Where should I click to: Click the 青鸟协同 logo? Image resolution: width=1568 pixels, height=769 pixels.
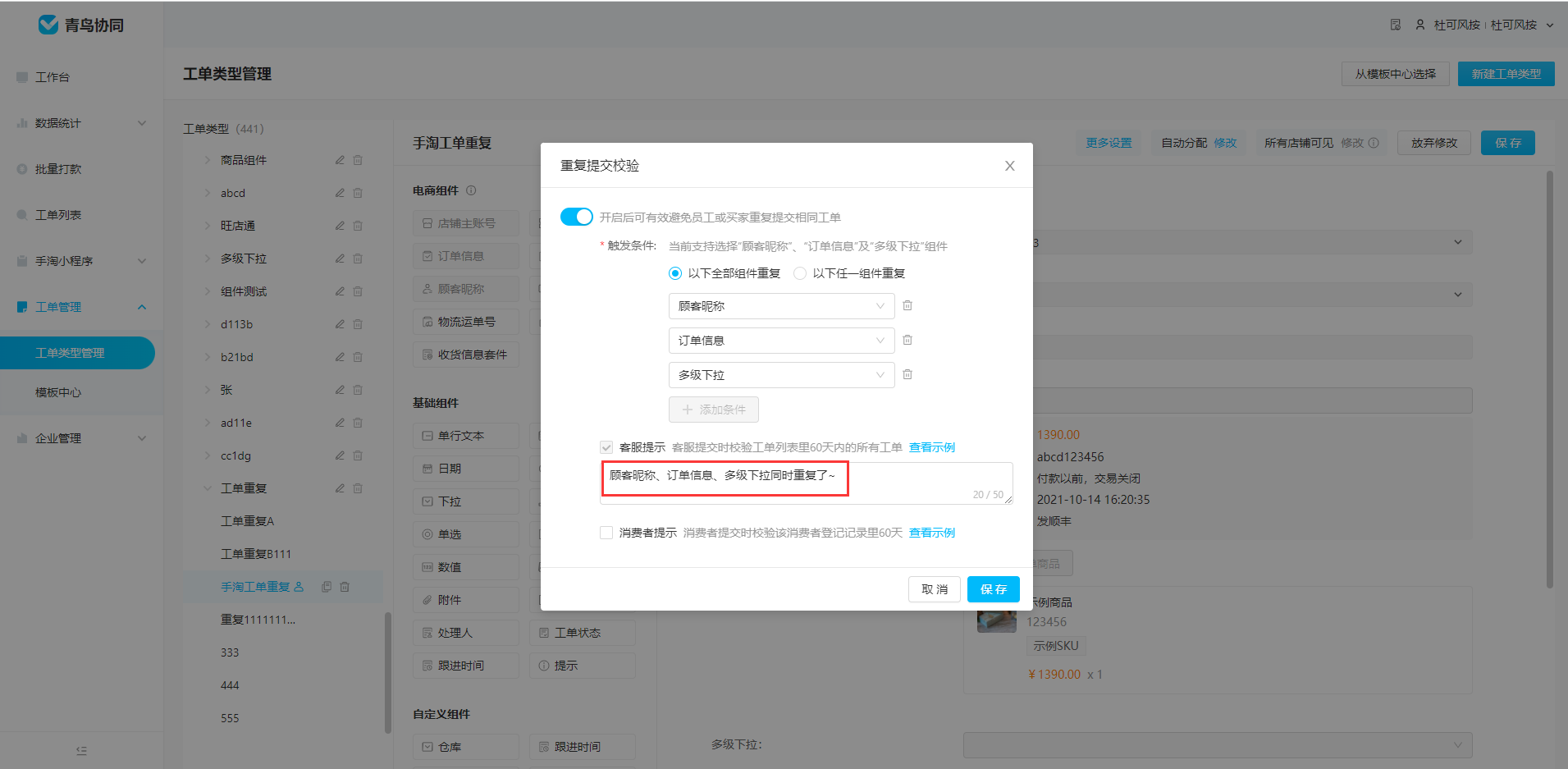[x=81, y=25]
